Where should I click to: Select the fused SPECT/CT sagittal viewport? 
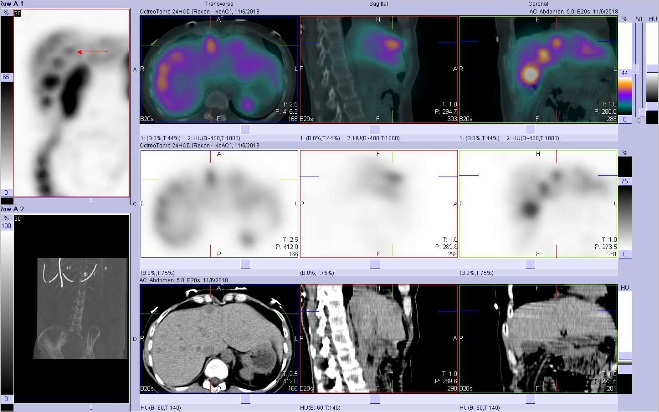tap(379, 70)
